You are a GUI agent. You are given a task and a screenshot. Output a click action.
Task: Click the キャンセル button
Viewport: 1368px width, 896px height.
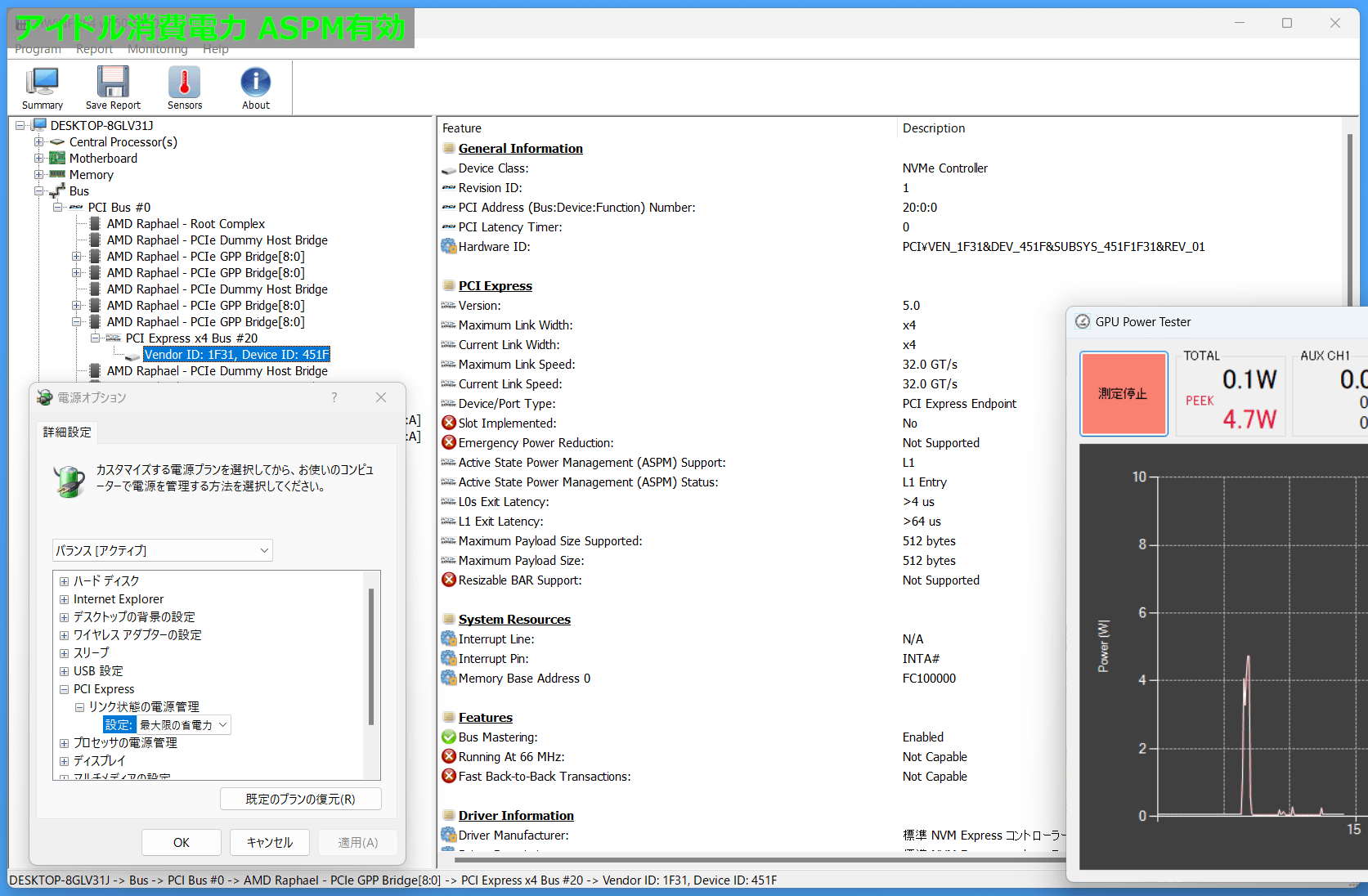point(270,842)
